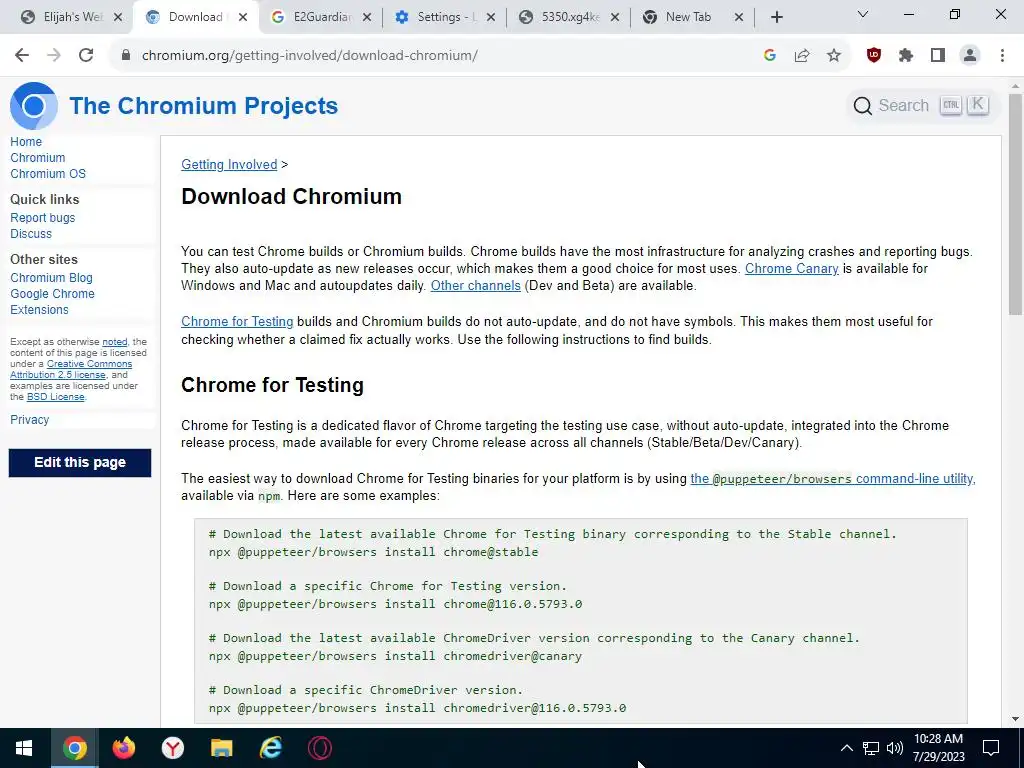Click The Chromium Projects title
The height and width of the screenshot is (768, 1024).
204,106
